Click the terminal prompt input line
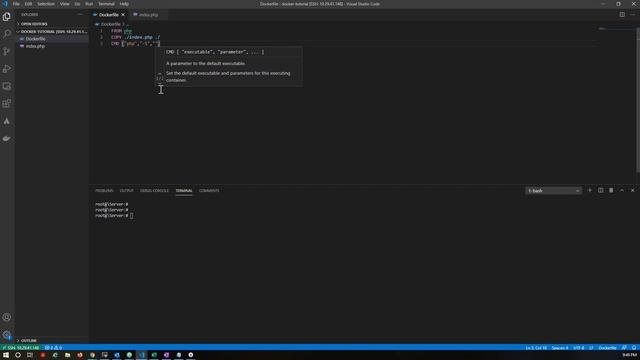The height and width of the screenshot is (360, 640). point(114,216)
